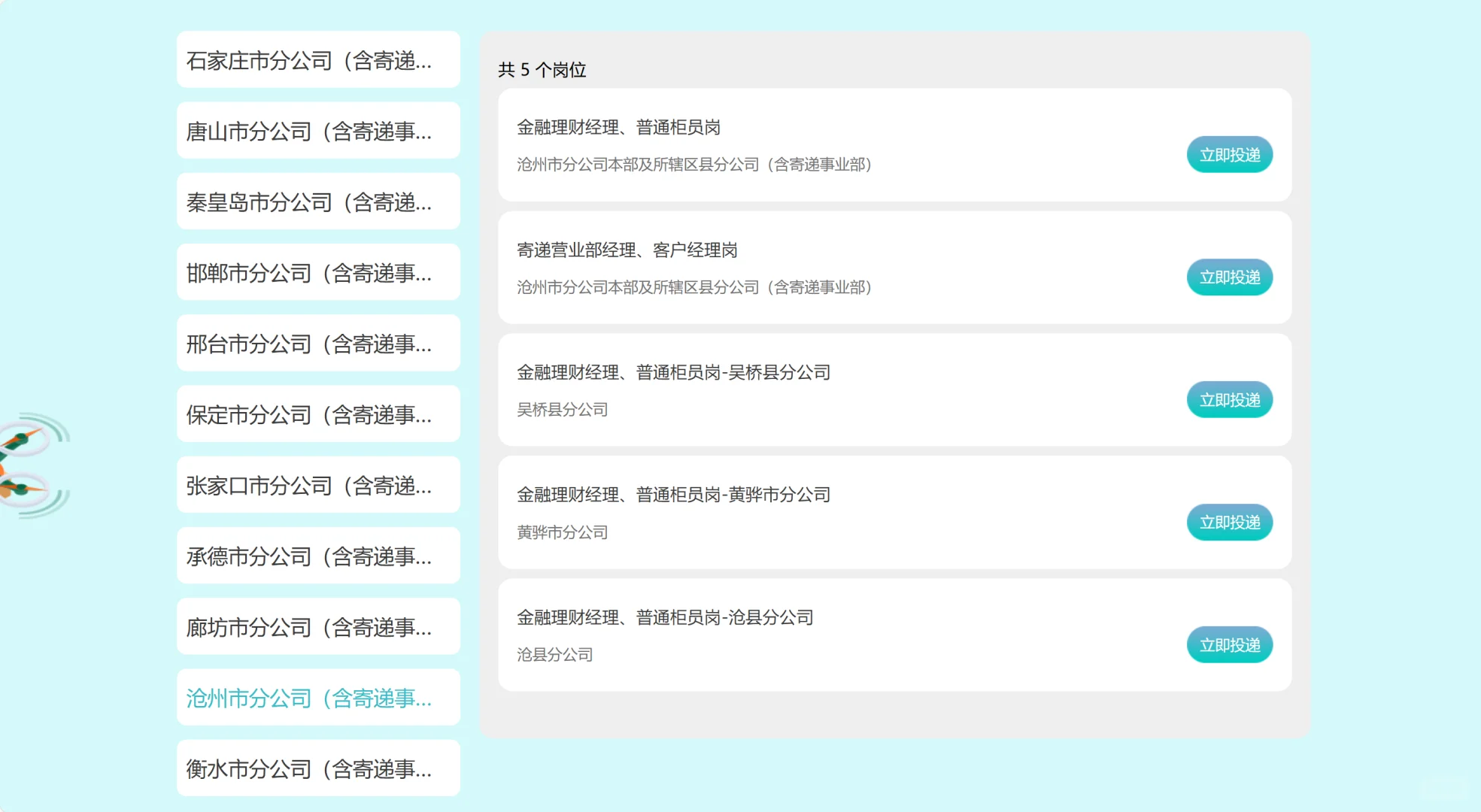Open the 秦皇岛市分公司 branch jobs
The height and width of the screenshot is (812, 1481).
[317, 201]
